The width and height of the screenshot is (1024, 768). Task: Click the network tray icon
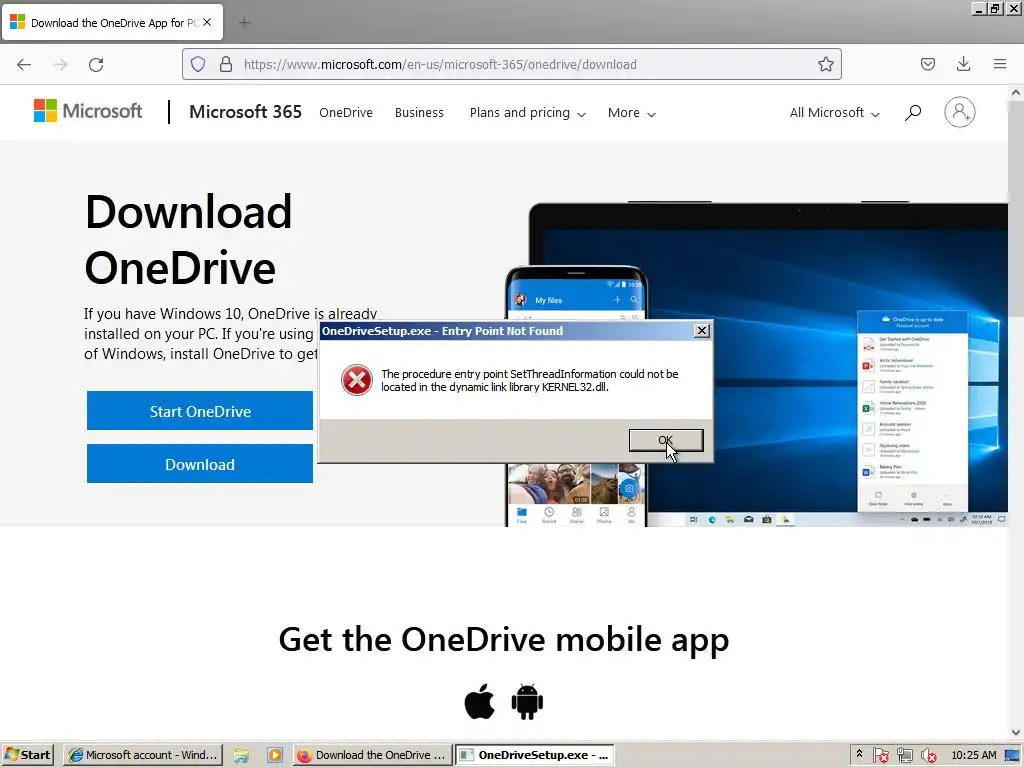(904, 756)
